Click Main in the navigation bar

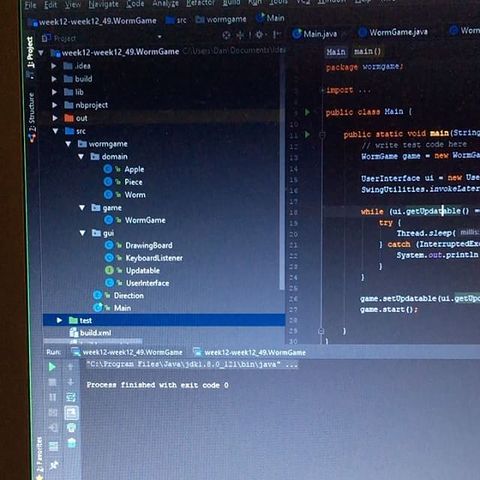click(x=270, y=18)
